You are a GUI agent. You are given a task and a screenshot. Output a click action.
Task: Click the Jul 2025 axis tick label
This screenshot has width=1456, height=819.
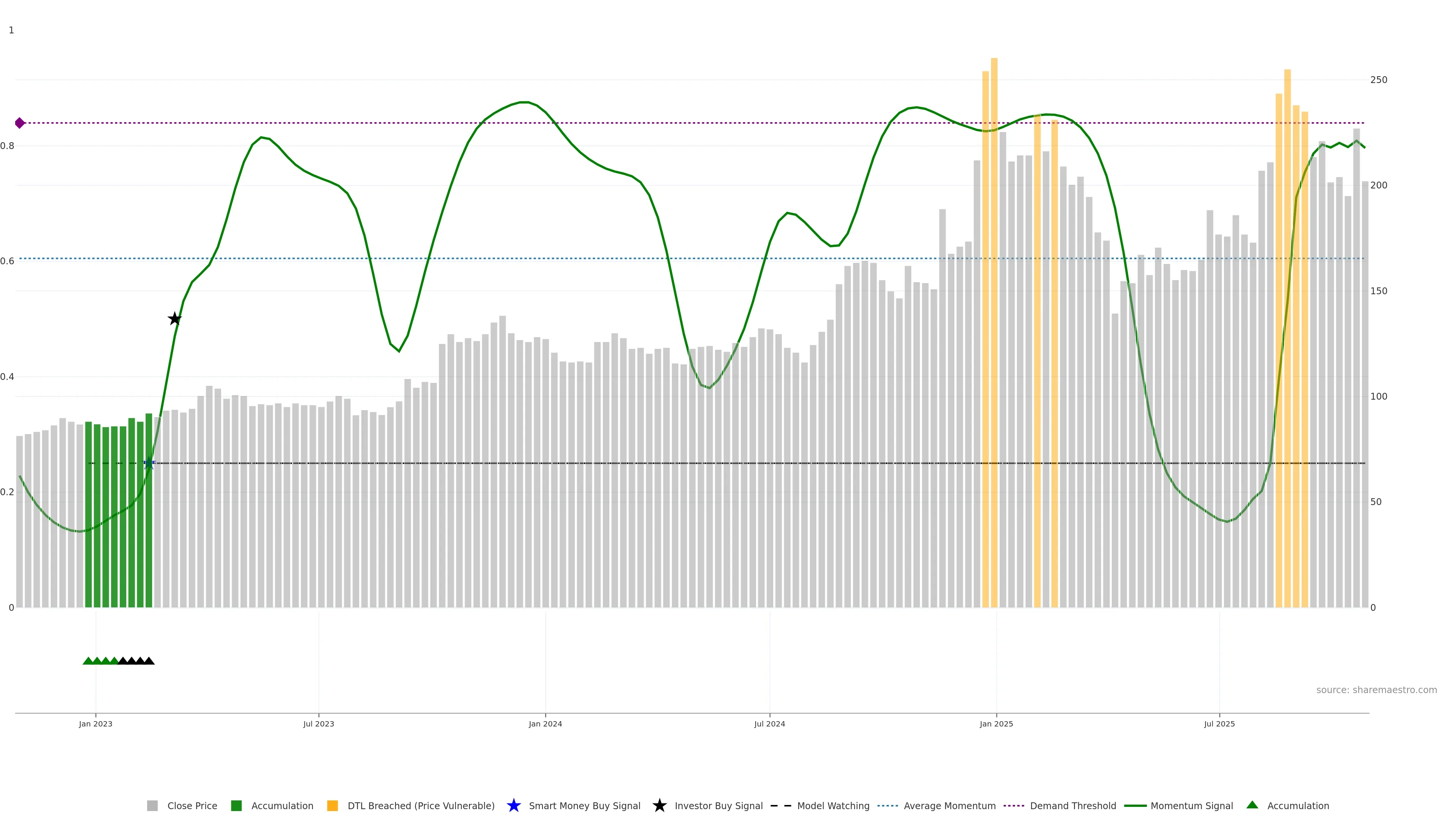pyautogui.click(x=1219, y=723)
